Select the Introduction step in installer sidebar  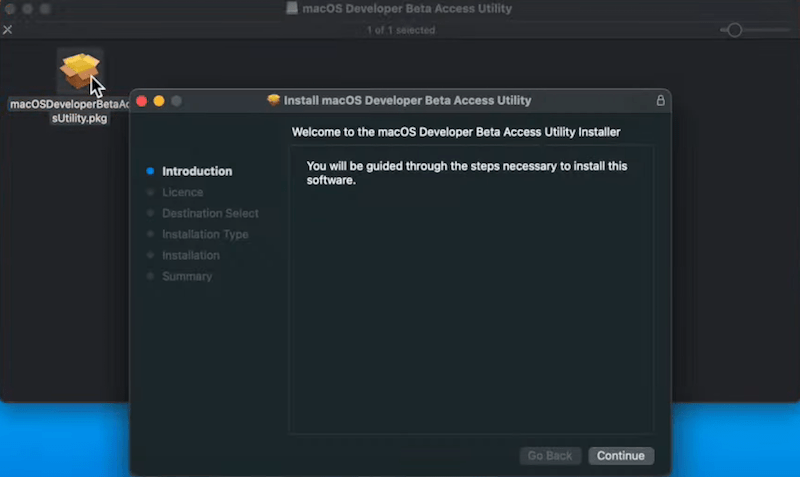pos(197,171)
